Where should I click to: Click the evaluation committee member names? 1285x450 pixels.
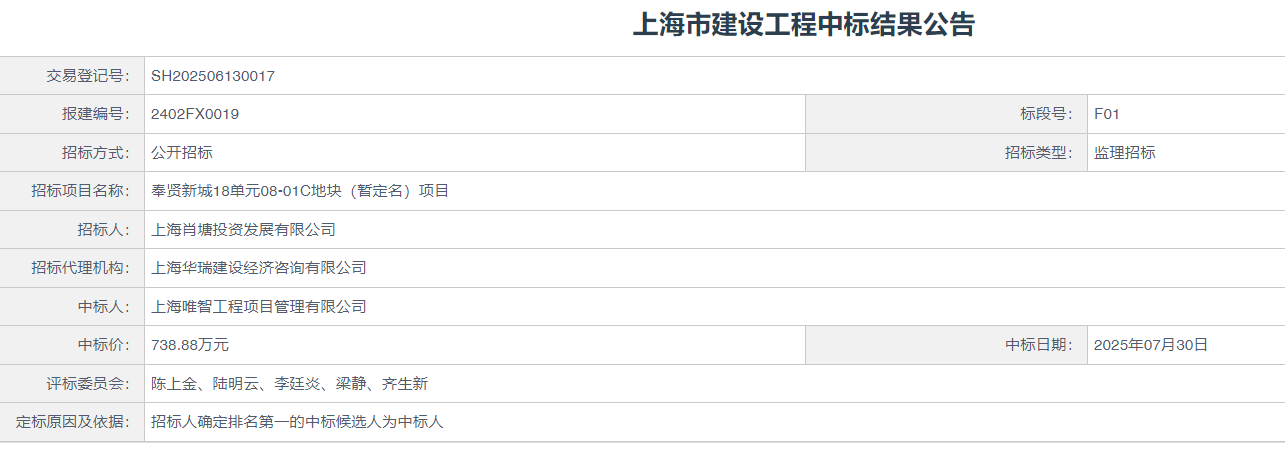point(289,384)
